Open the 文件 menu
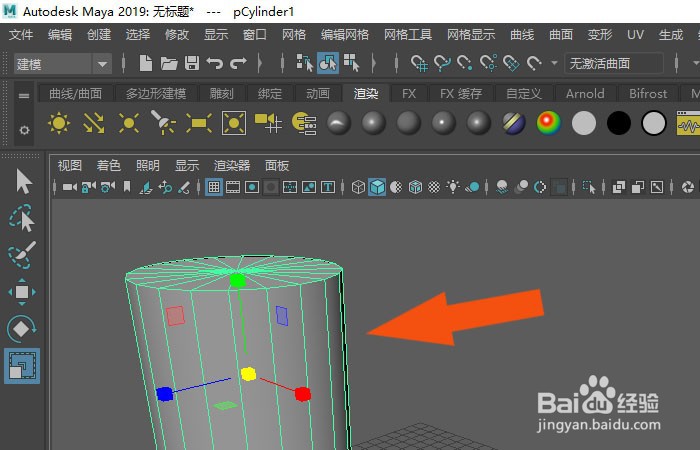 pyautogui.click(x=21, y=34)
